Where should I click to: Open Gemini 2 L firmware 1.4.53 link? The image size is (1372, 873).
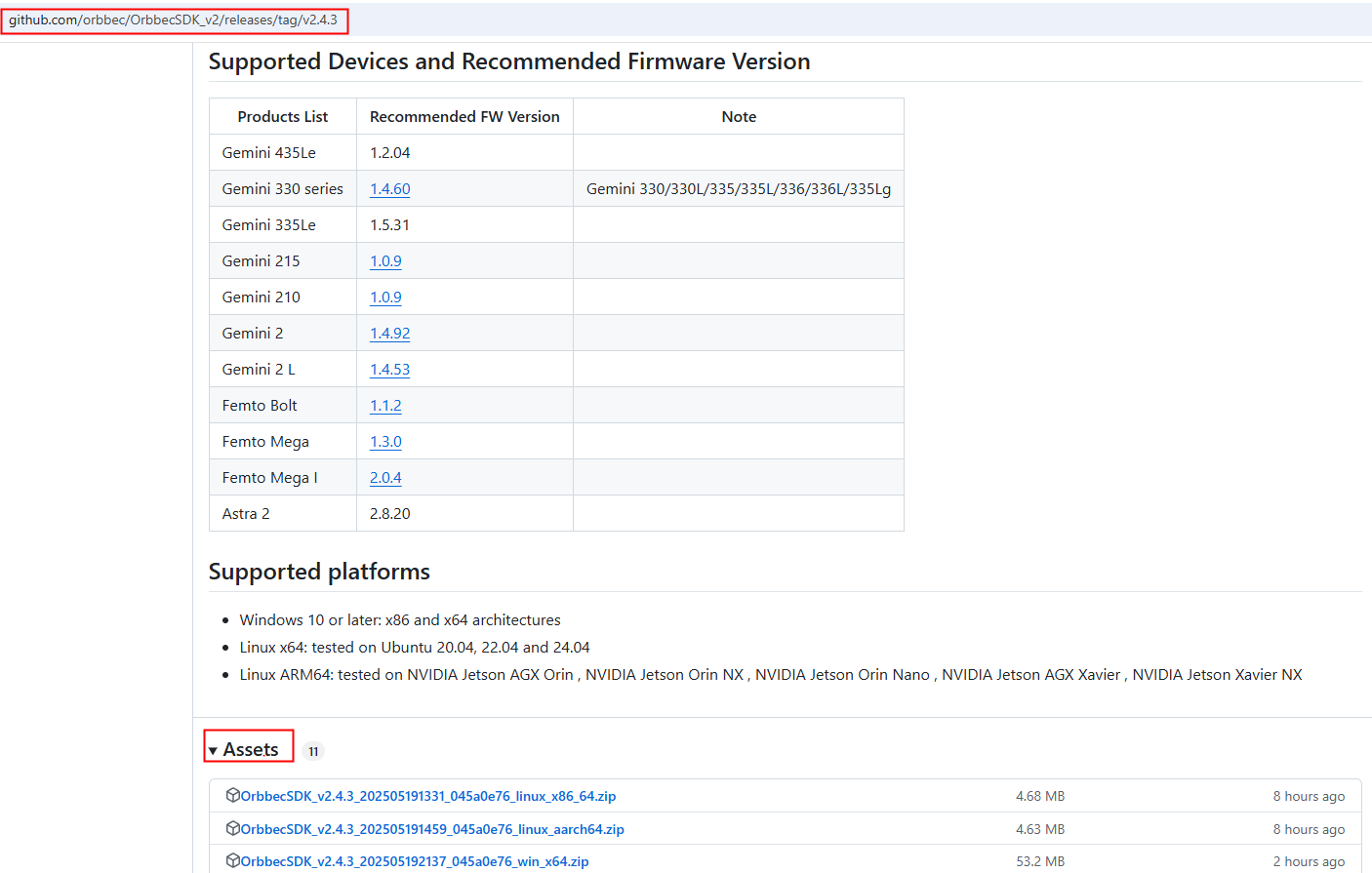click(389, 370)
